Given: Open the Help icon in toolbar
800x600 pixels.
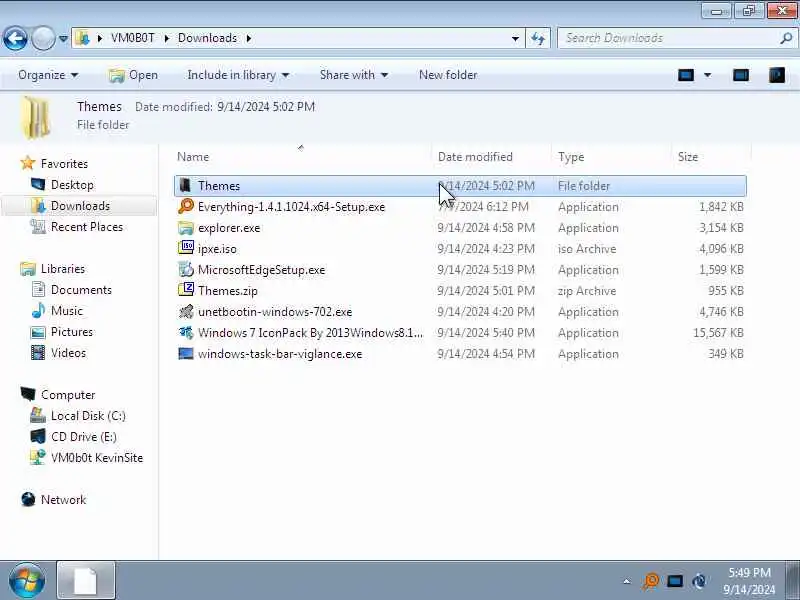Looking at the screenshot, I should (777, 76).
